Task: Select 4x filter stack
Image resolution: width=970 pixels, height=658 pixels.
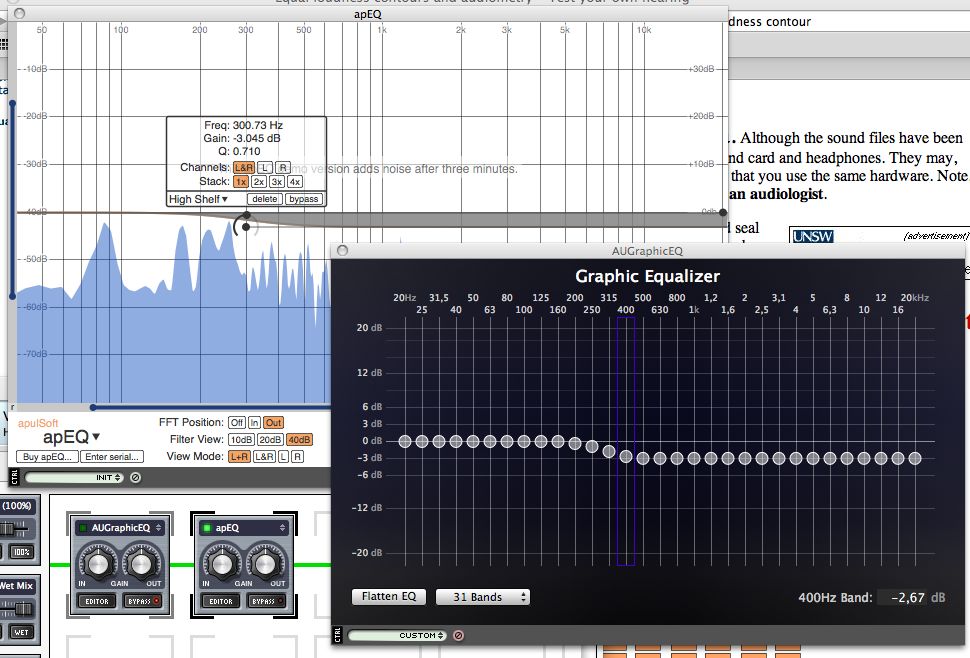Action: point(295,182)
